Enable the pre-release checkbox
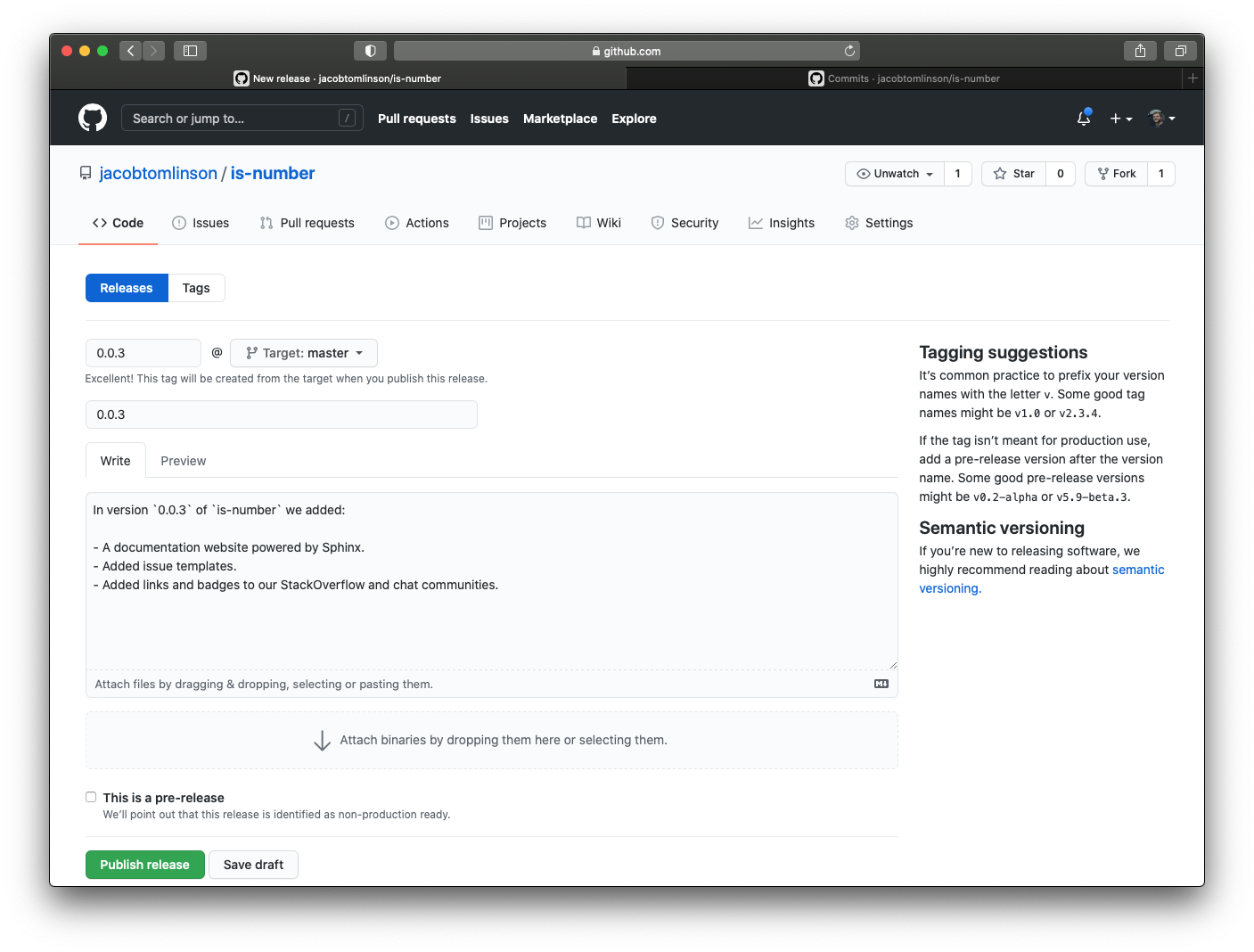The height and width of the screenshot is (952, 1254). click(91, 796)
